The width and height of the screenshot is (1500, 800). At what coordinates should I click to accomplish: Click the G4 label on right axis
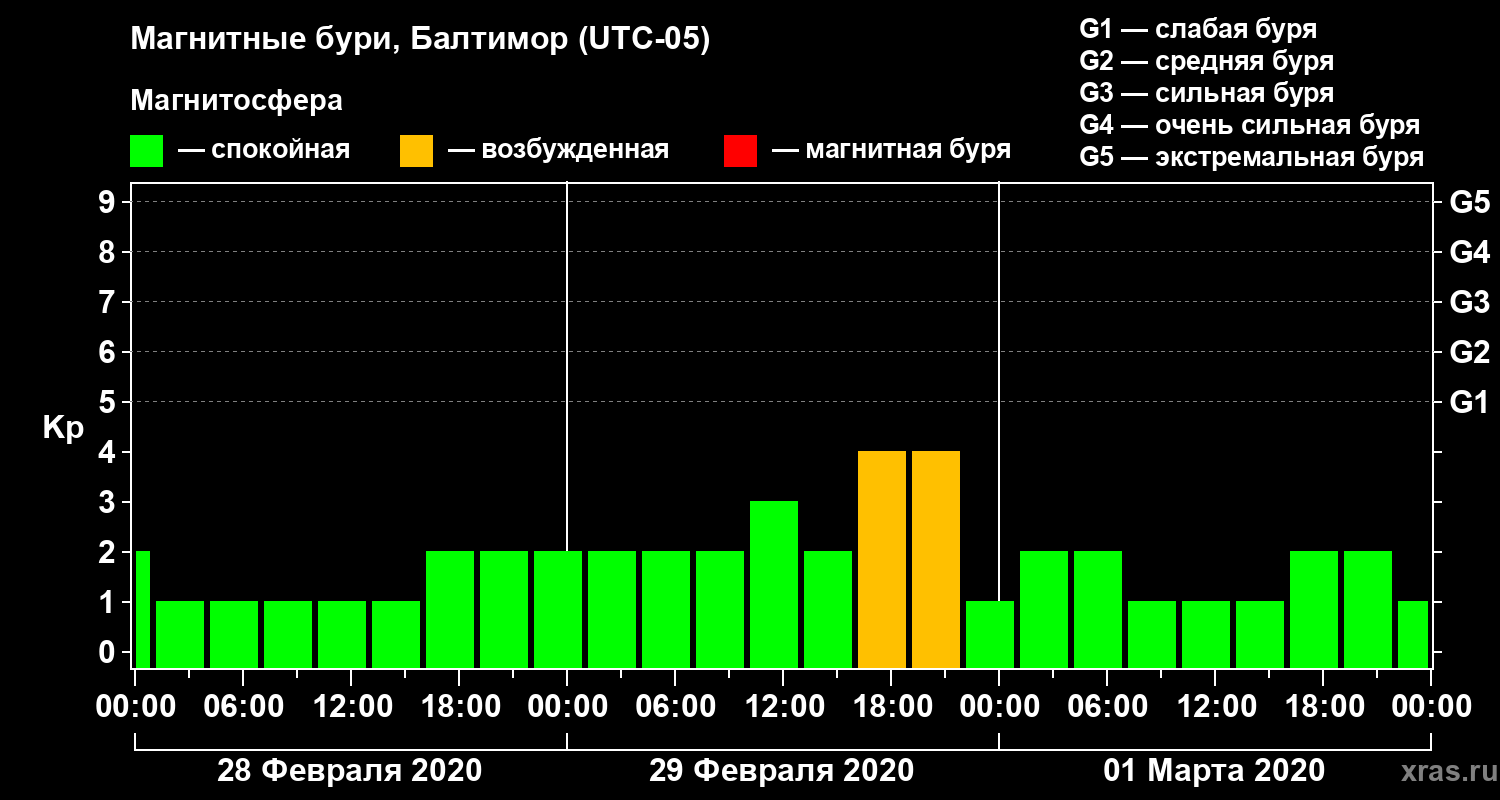point(1469,252)
